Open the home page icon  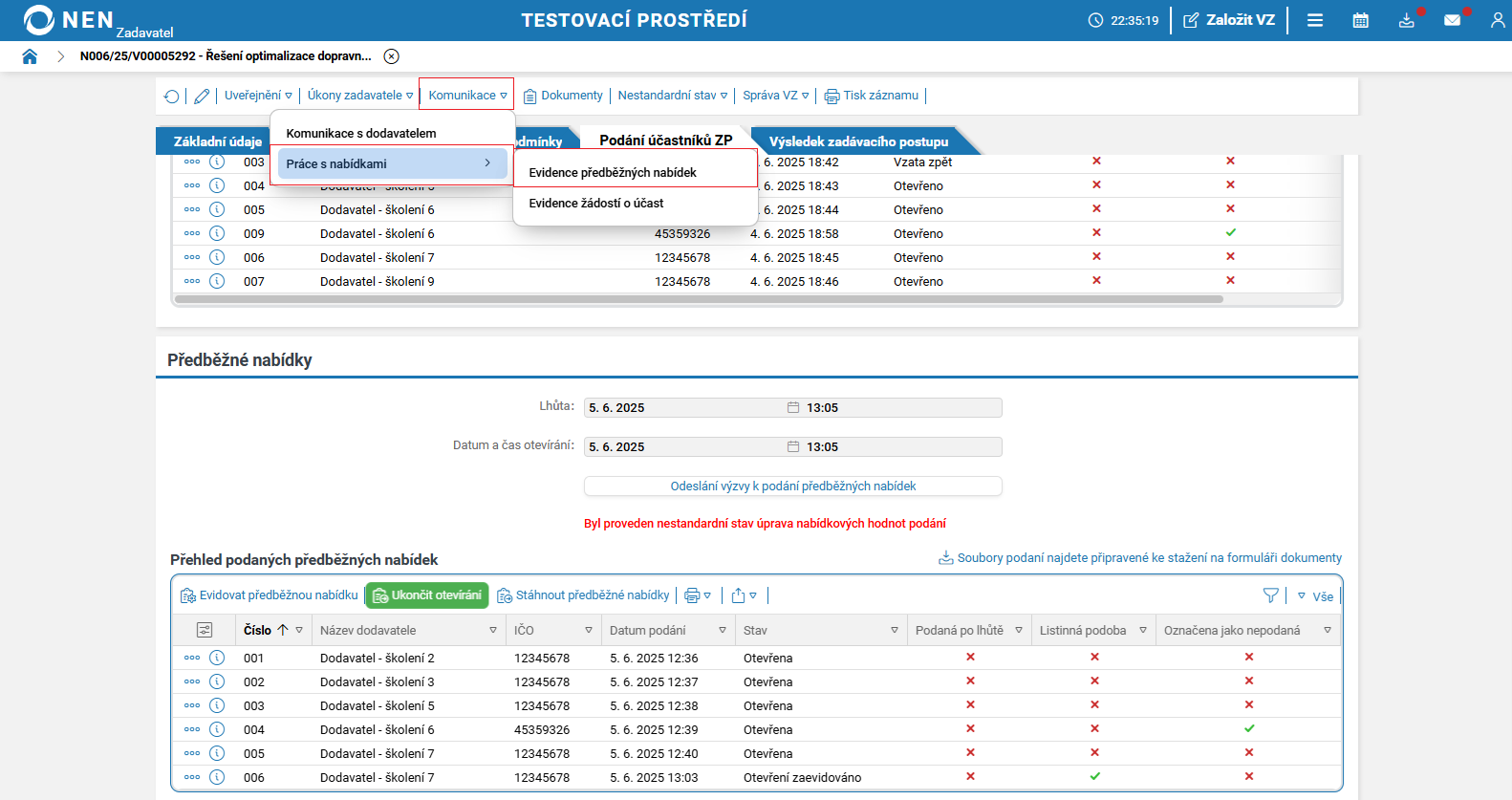click(x=30, y=56)
